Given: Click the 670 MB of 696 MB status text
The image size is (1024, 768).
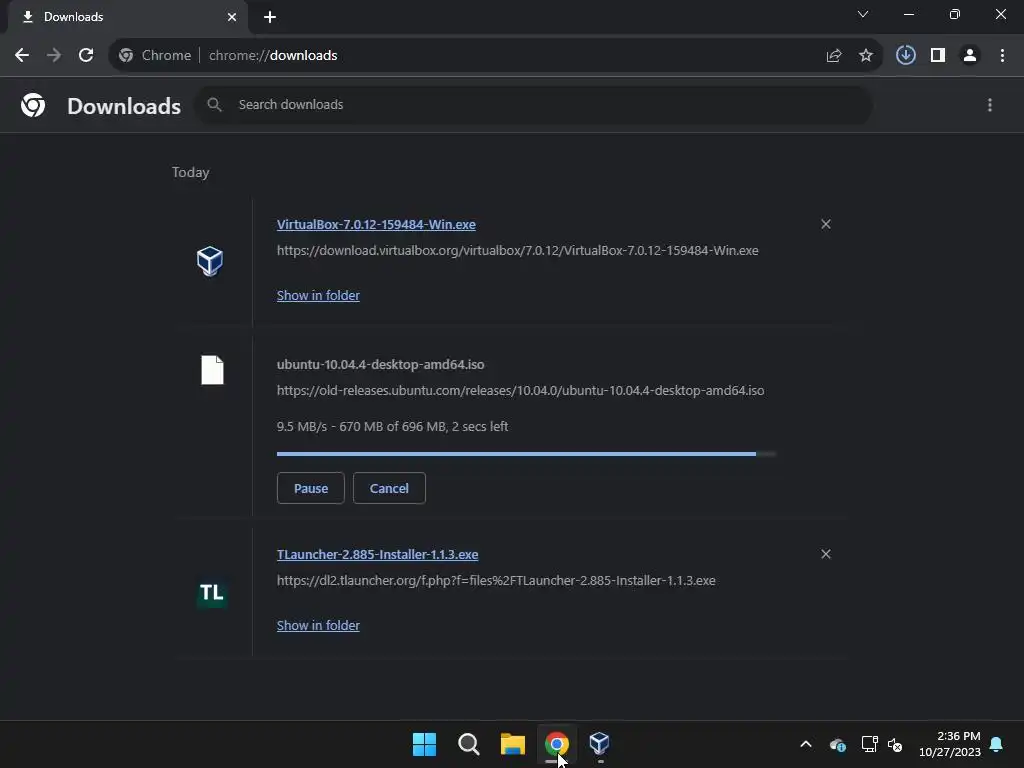Looking at the screenshot, I should click(x=392, y=426).
